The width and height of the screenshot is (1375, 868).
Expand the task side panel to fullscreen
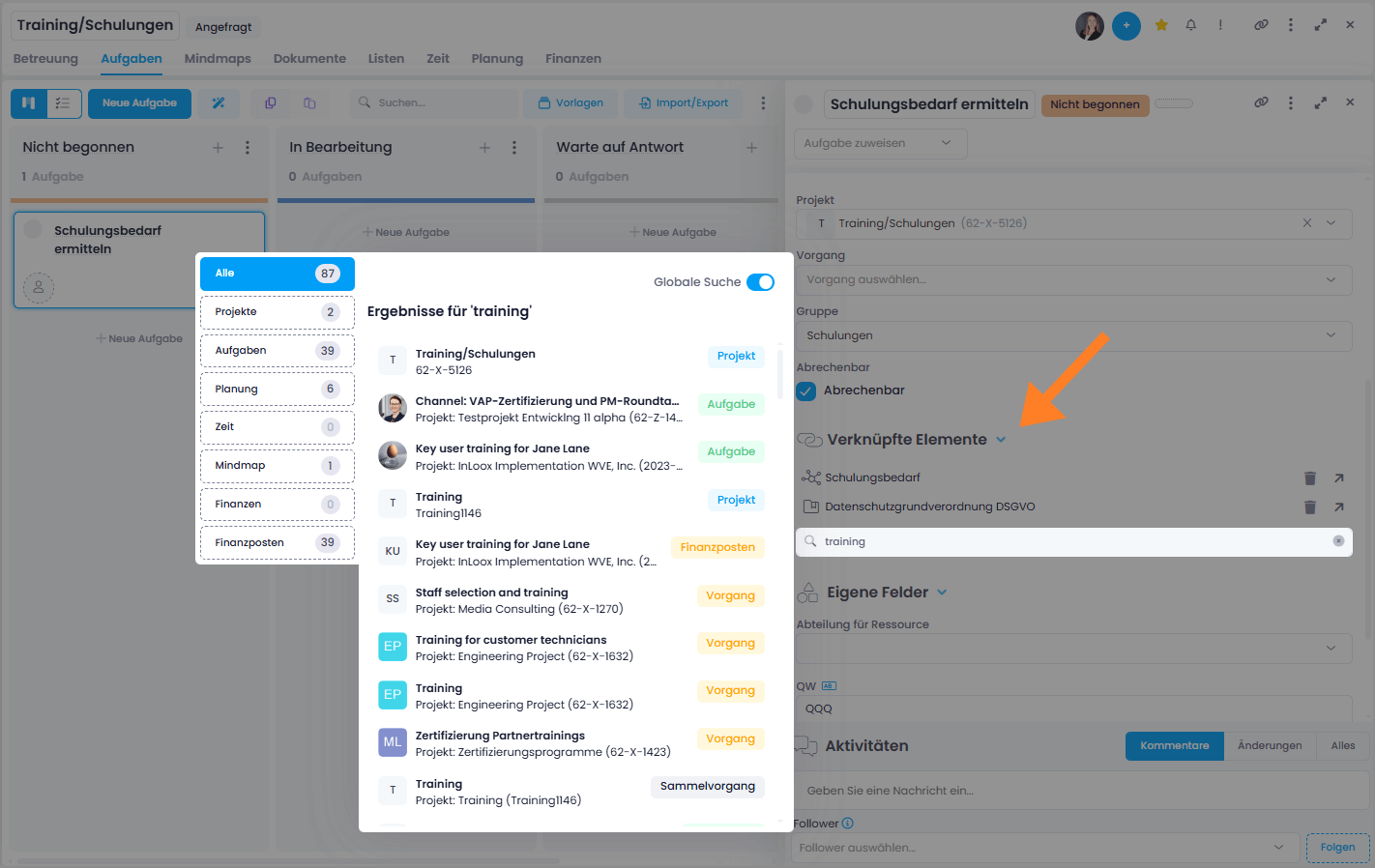tap(1321, 102)
